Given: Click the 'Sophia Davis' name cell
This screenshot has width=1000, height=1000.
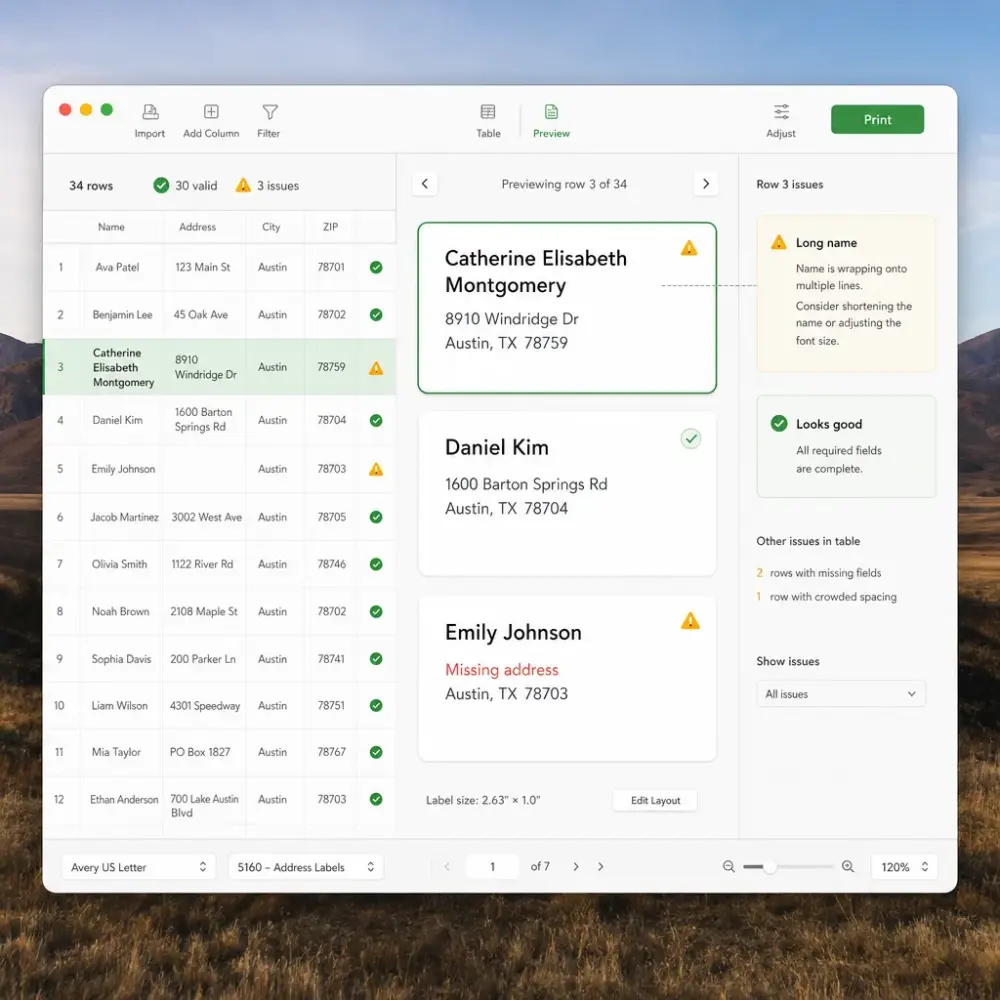Looking at the screenshot, I should coord(121,659).
